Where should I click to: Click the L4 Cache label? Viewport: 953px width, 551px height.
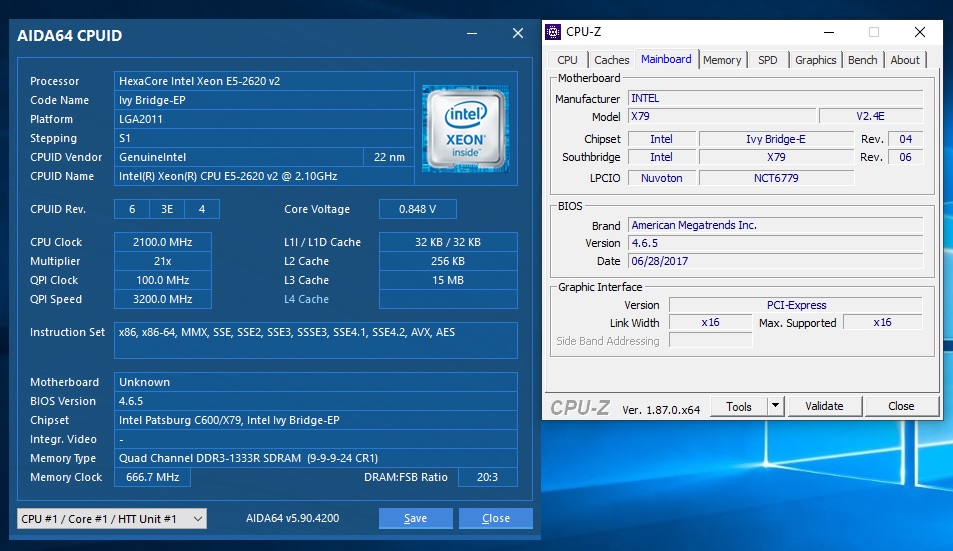point(306,299)
